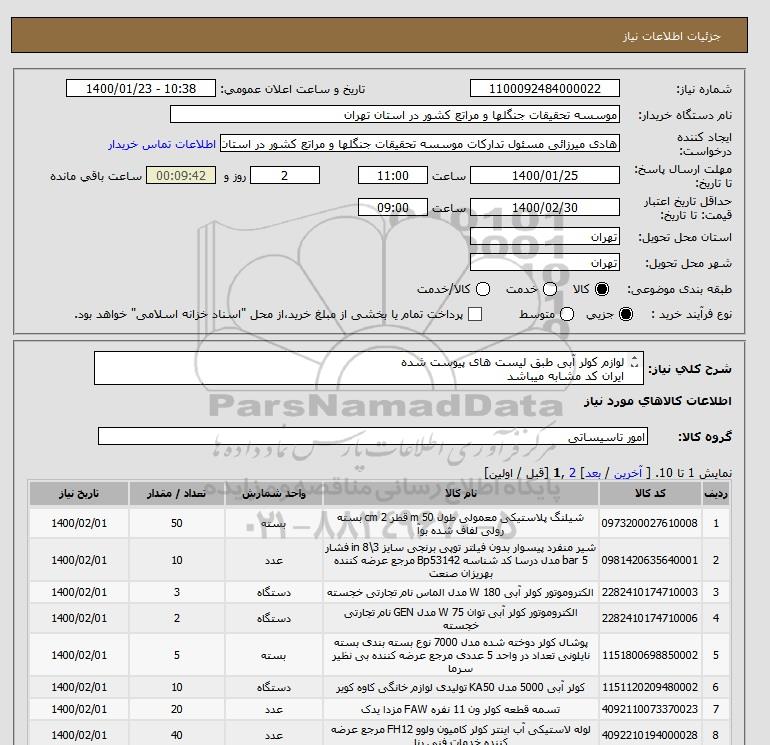Viewport: 770px width, 745px height.
Task: Click the price validity date 1400/02/30
Action: point(545,207)
